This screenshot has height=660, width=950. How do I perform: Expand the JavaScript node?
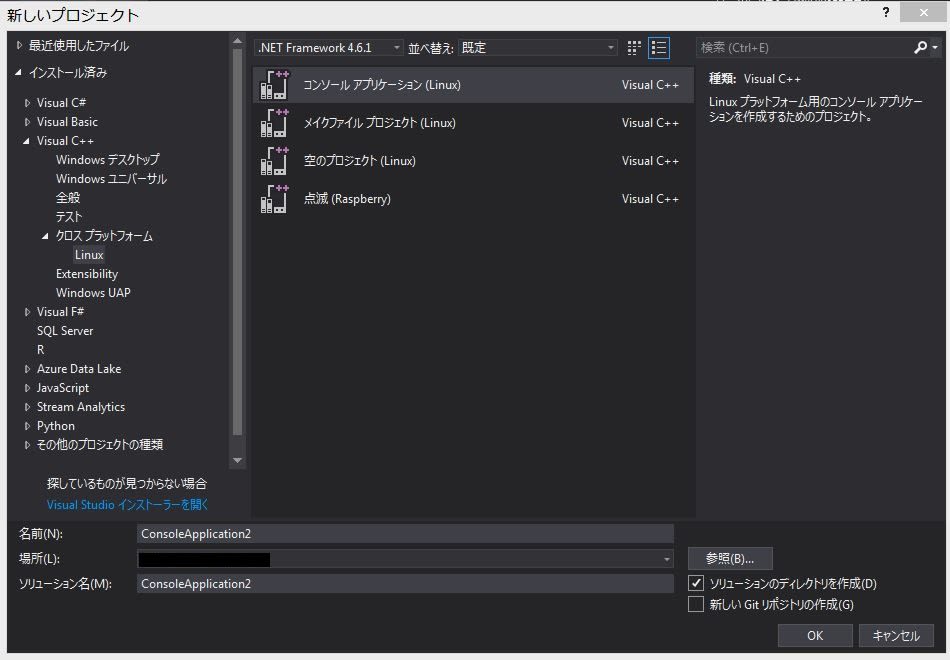(27, 388)
